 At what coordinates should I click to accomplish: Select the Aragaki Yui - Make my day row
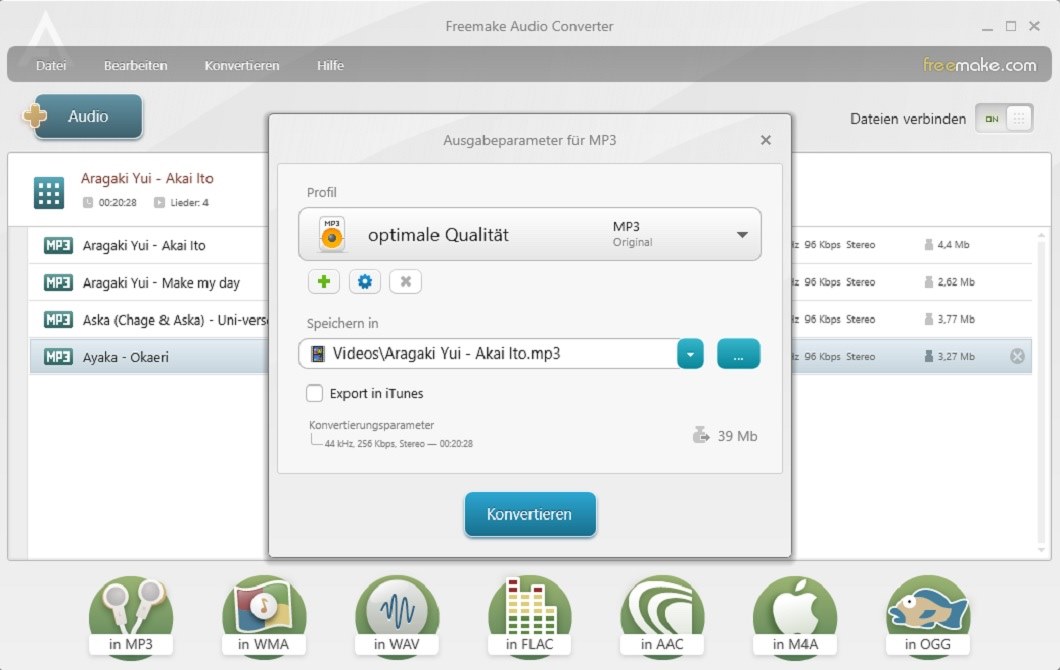[531, 282]
